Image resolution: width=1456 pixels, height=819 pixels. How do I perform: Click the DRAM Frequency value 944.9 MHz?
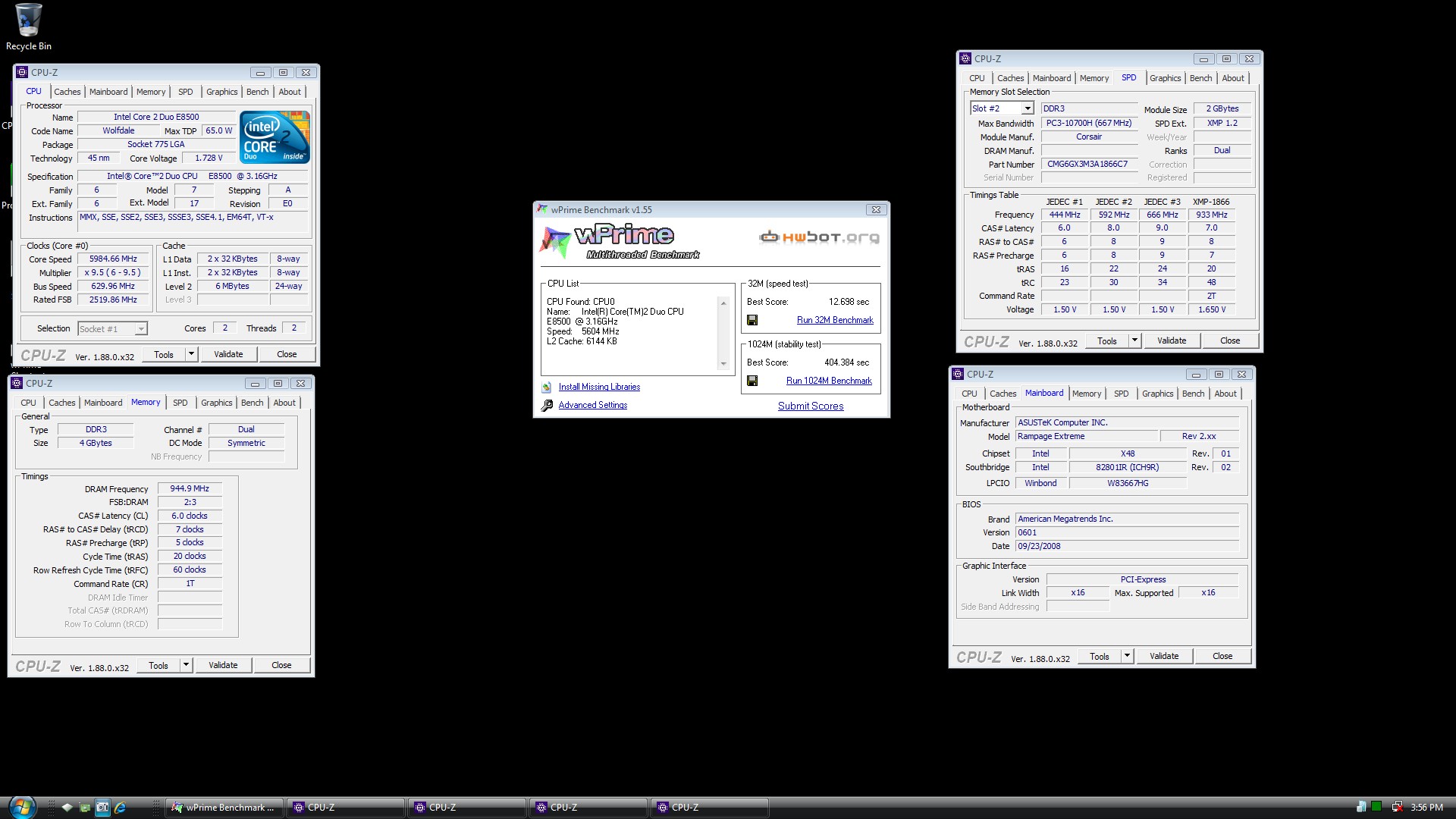[x=190, y=489]
